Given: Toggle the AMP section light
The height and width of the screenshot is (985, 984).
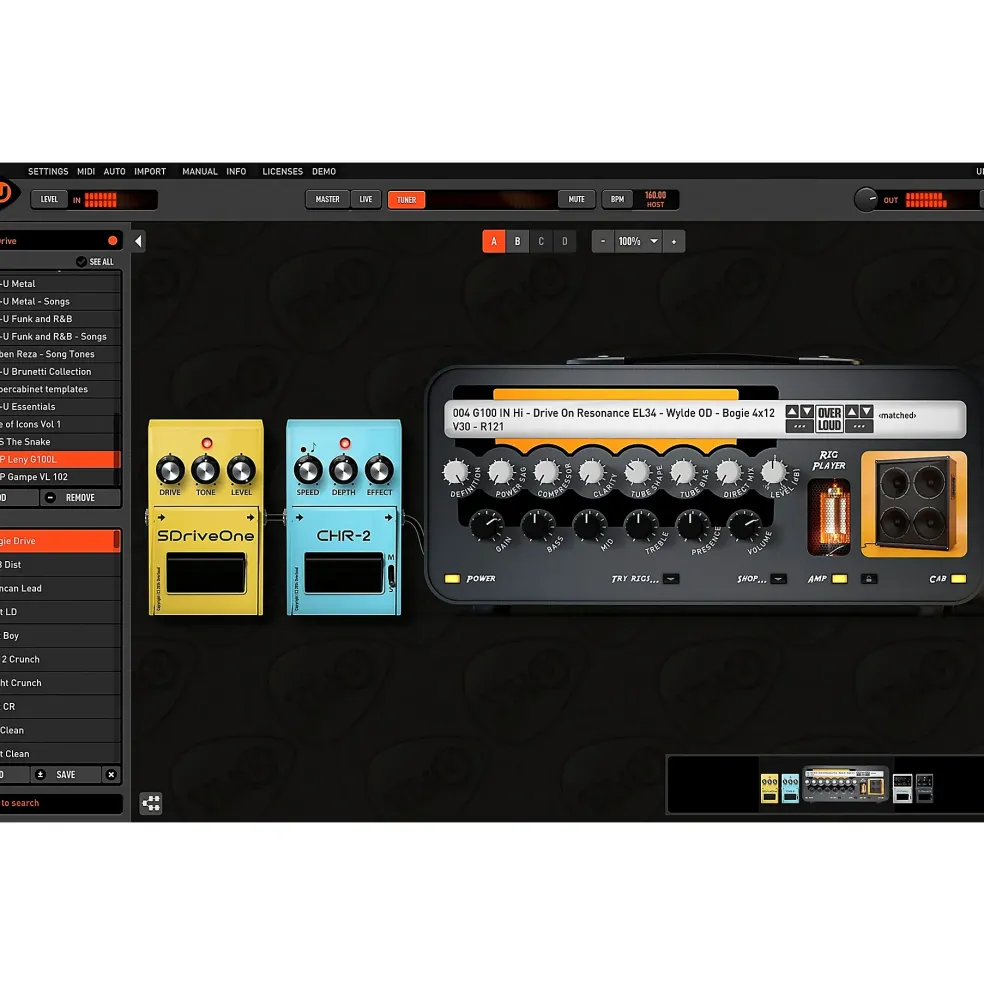Looking at the screenshot, I should tap(839, 579).
